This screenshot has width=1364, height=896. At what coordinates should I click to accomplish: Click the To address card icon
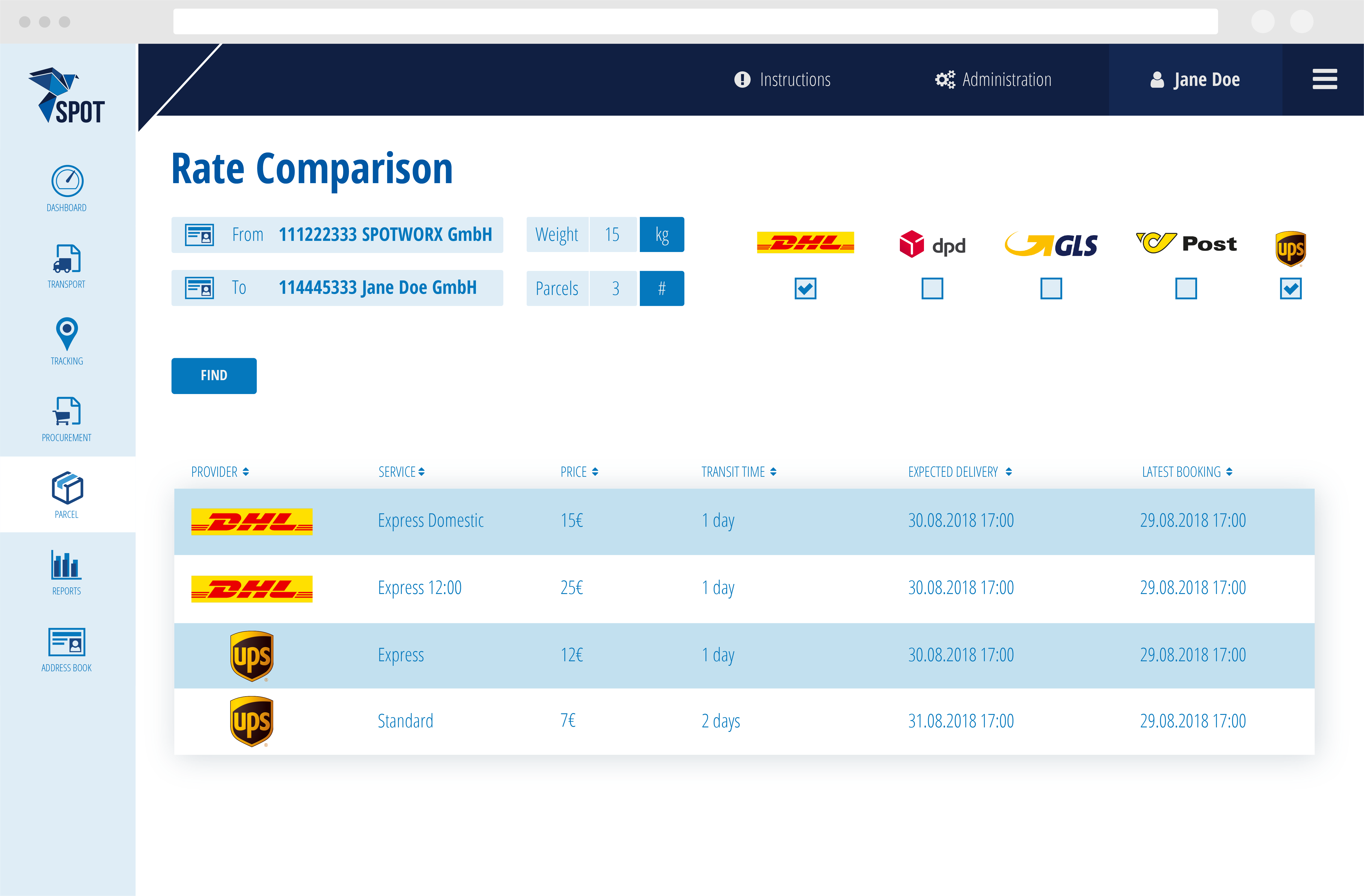pyautogui.click(x=199, y=288)
